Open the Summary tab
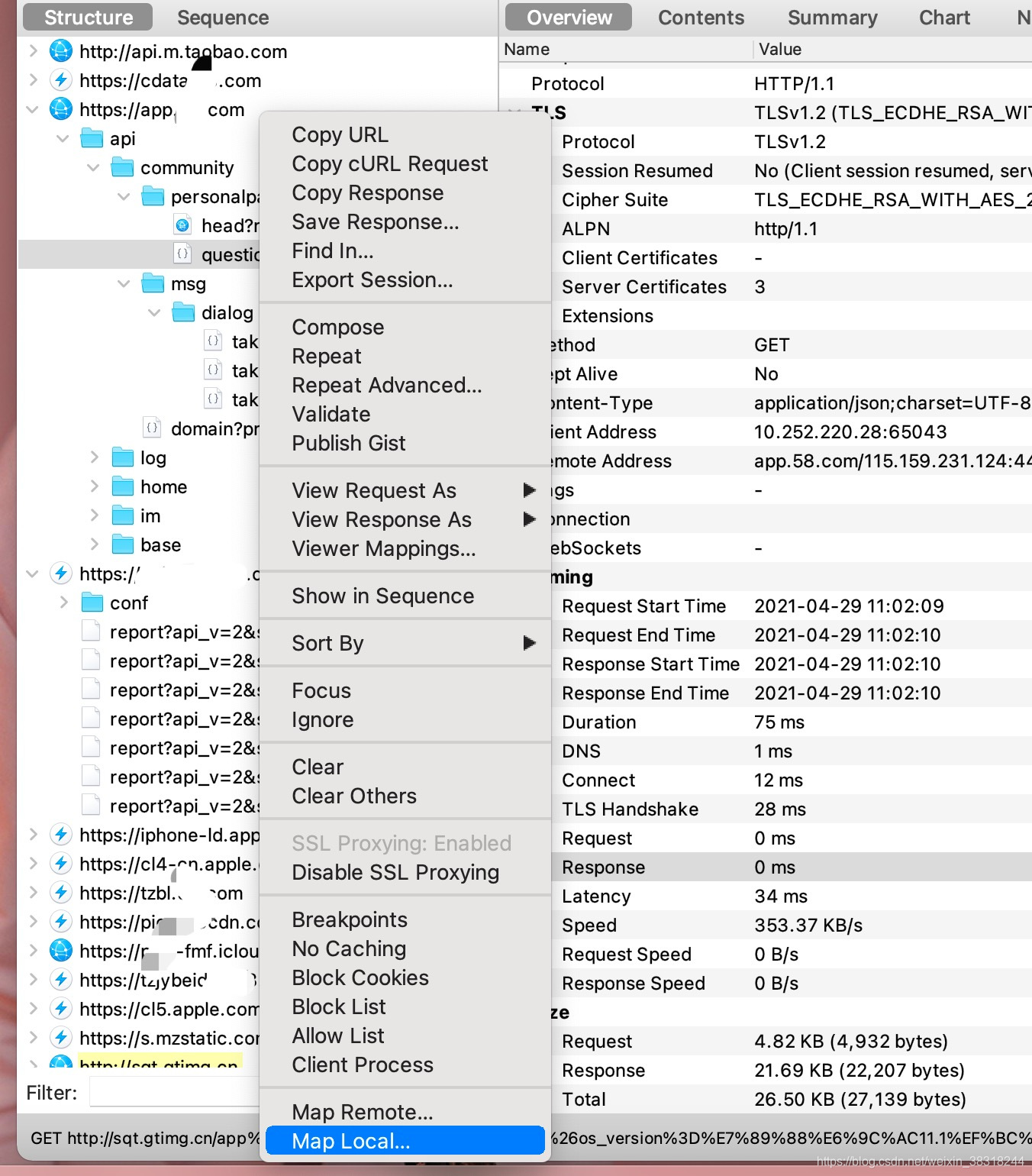1032x1176 pixels. pyautogui.click(x=832, y=18)
